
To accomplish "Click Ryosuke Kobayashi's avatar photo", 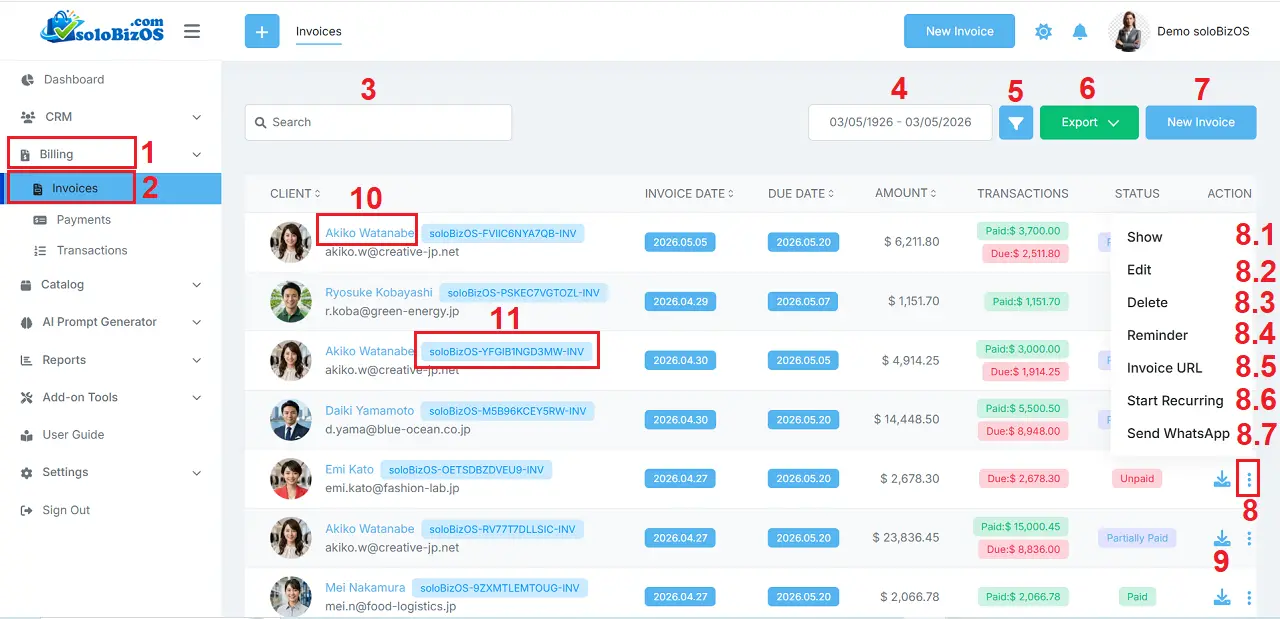I will tap(291, 302).
